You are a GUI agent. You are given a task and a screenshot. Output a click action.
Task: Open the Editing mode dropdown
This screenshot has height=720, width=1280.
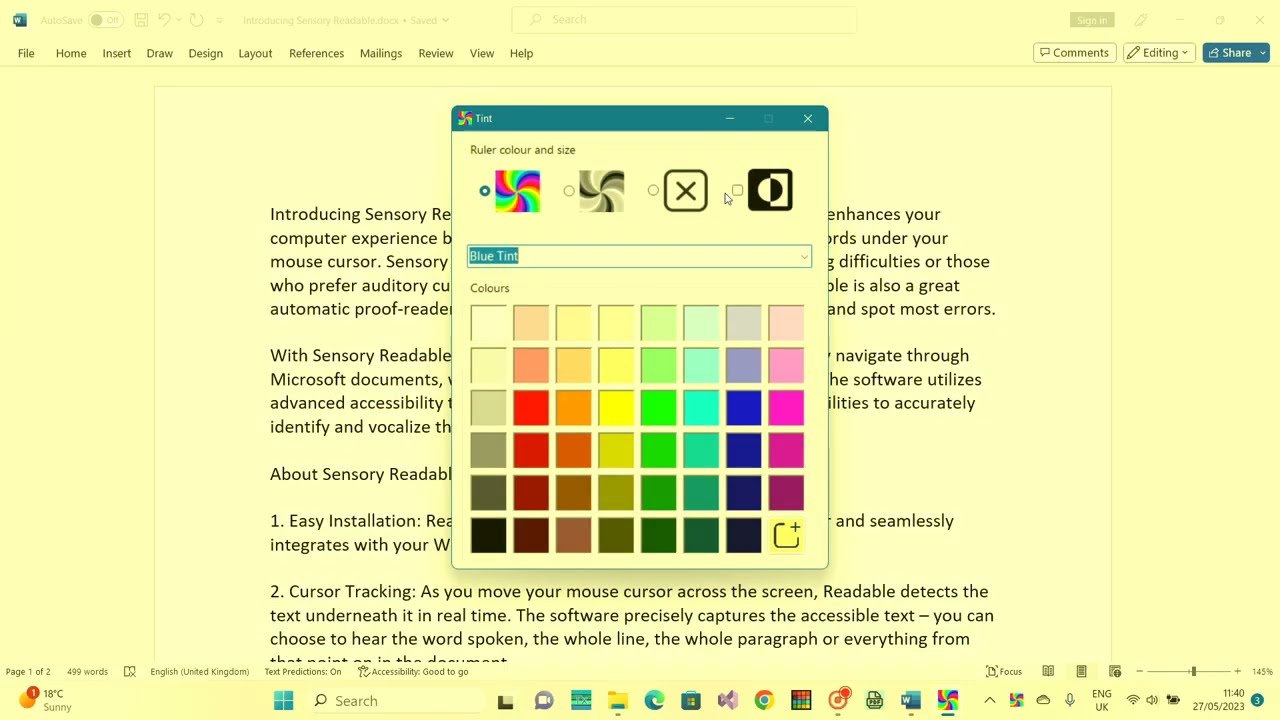coord(1159,53)
